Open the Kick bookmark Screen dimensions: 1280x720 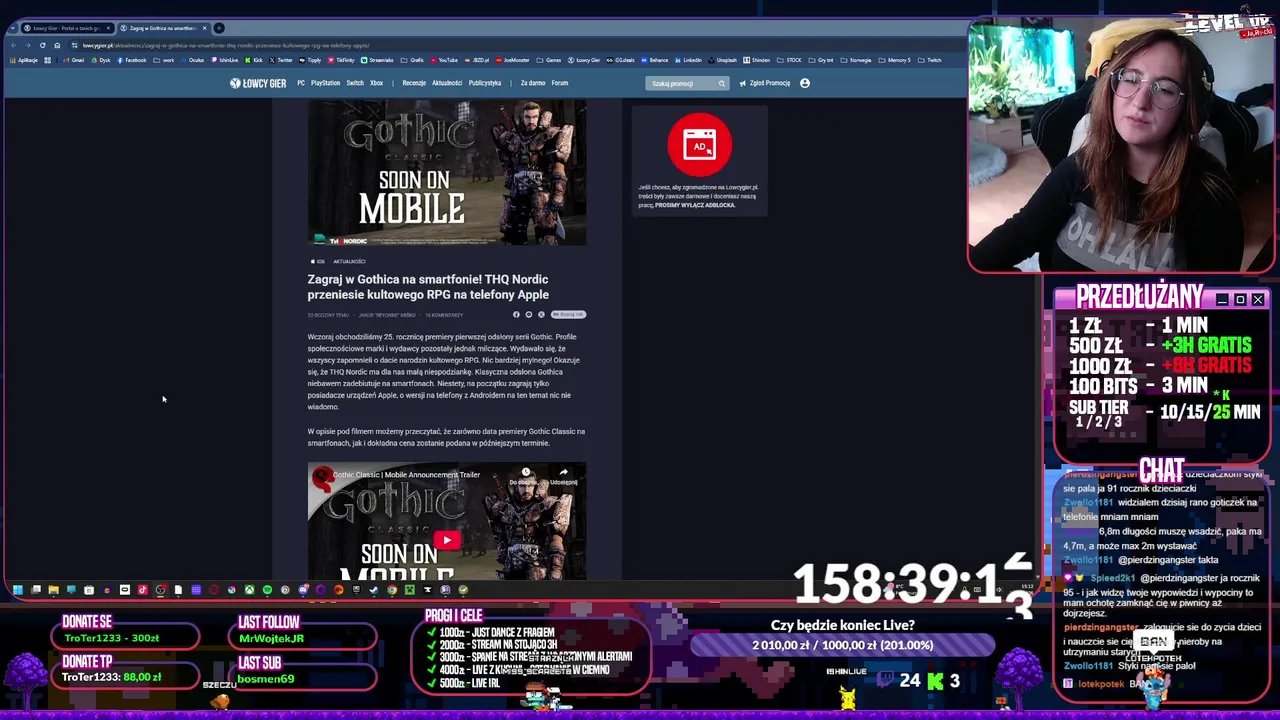pyautogui.click(x=253, y=60)
